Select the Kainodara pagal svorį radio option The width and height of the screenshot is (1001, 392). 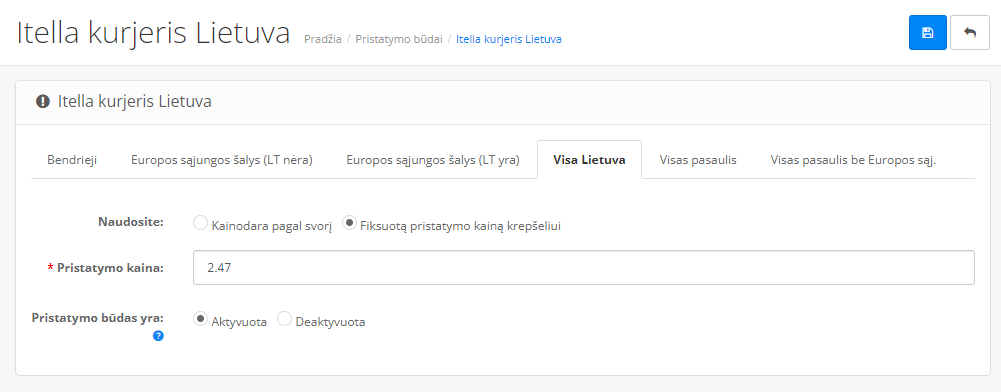[x=200, y=223]
